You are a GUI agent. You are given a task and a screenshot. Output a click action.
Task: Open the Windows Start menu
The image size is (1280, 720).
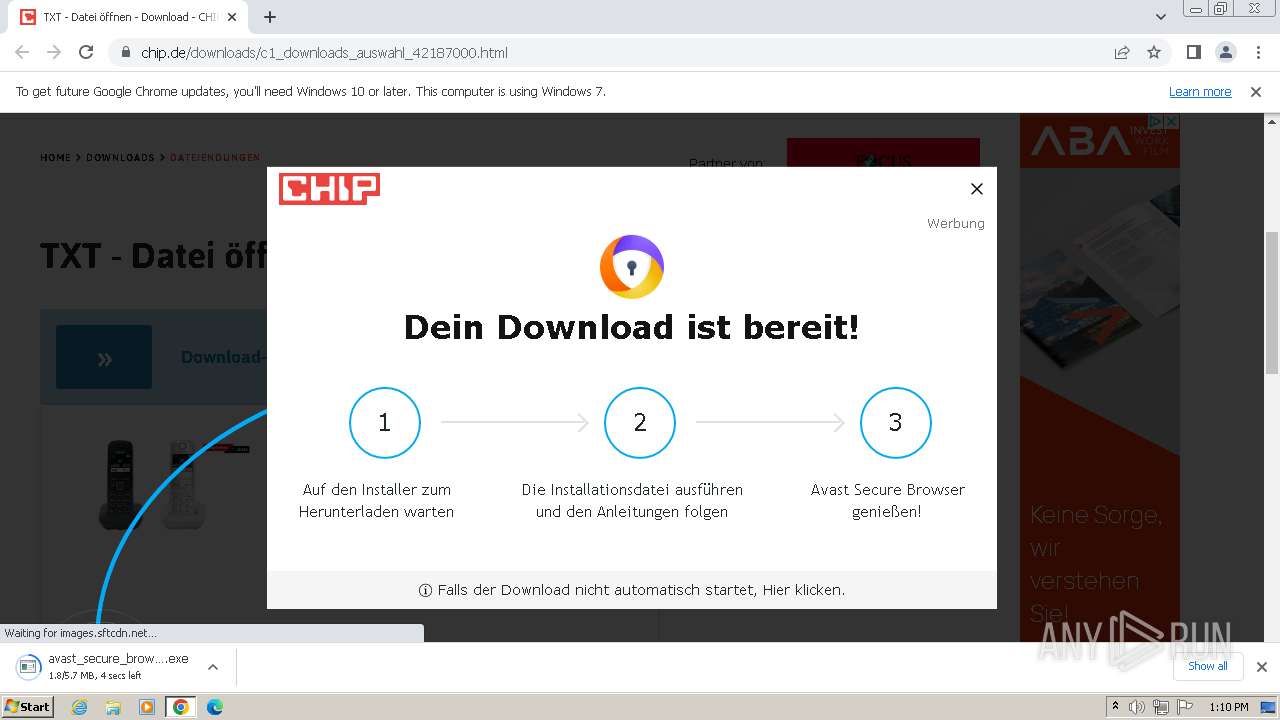point(28,706)
